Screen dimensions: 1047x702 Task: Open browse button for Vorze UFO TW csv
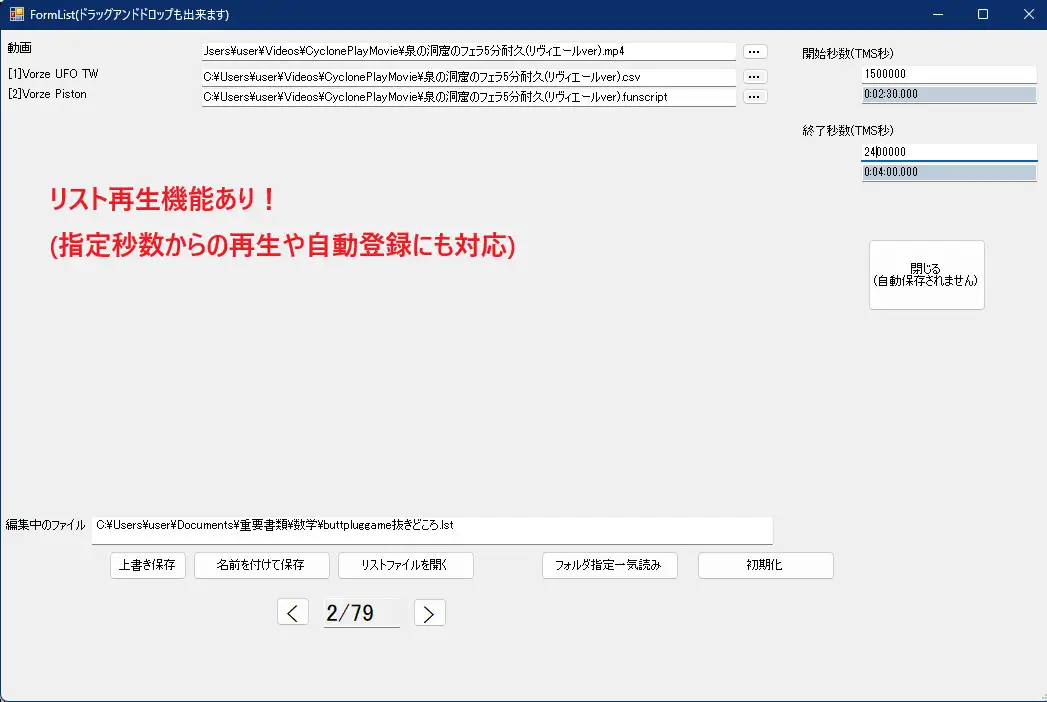pos(755,77)
